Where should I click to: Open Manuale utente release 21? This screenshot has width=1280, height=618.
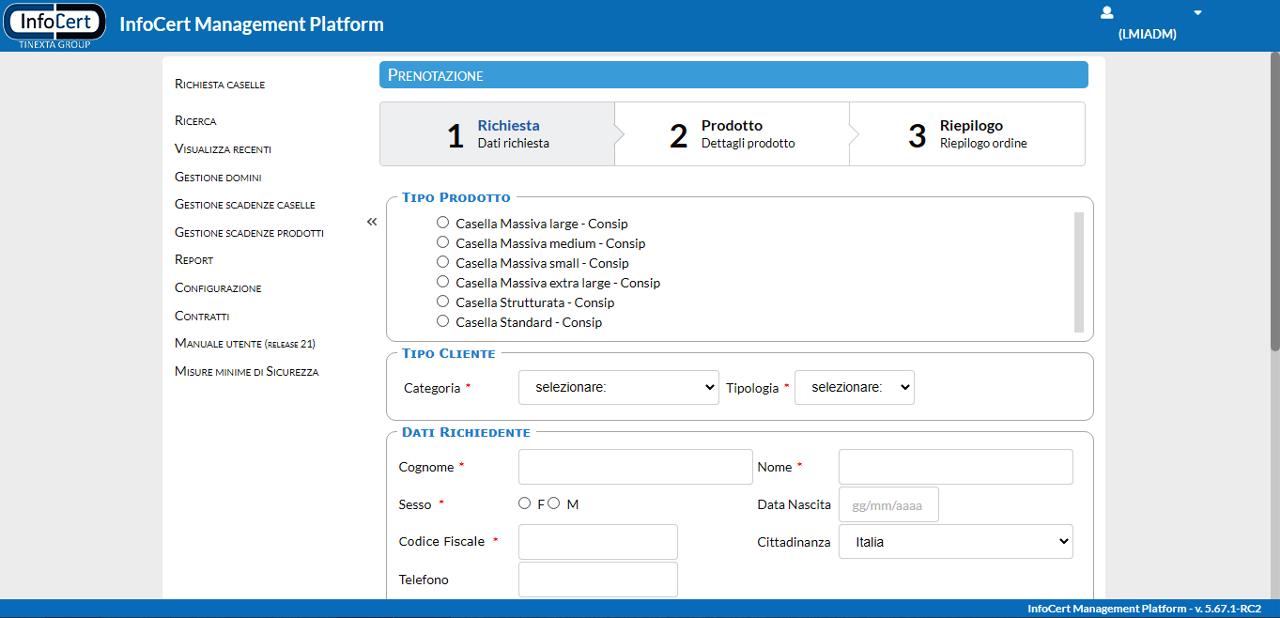(245, 344)
